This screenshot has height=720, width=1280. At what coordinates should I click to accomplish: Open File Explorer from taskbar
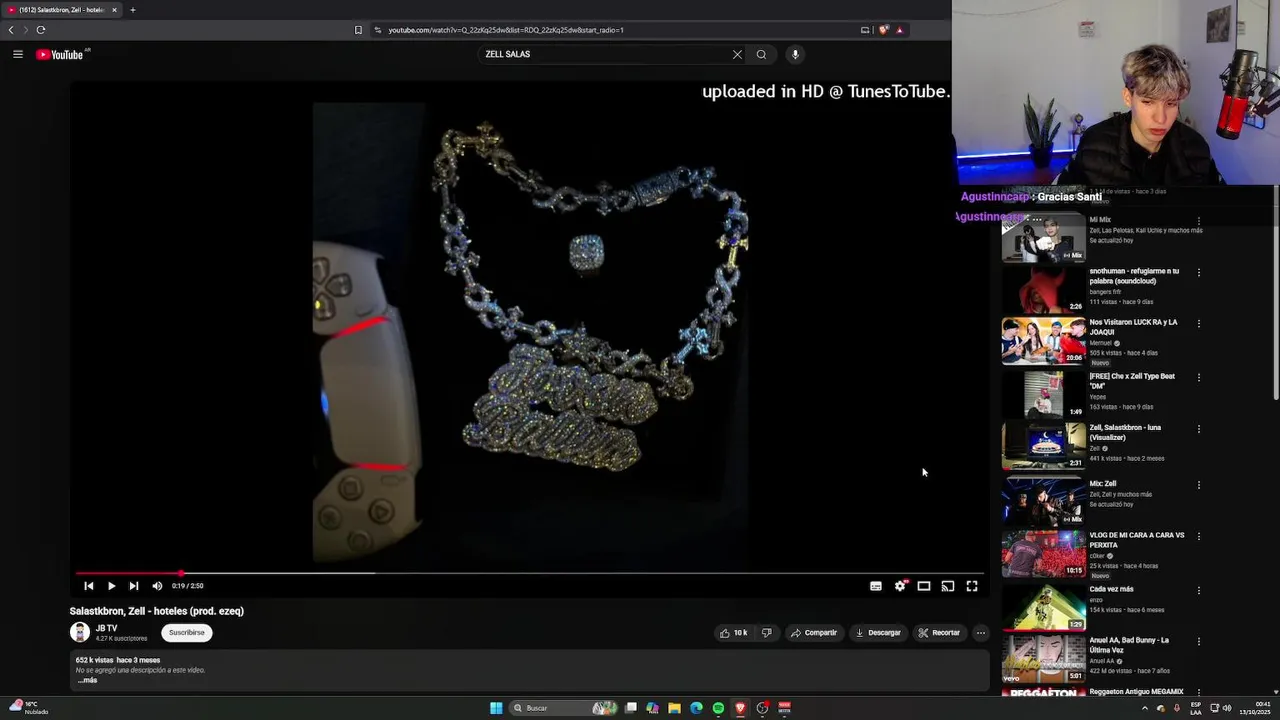tap(675, 708)
